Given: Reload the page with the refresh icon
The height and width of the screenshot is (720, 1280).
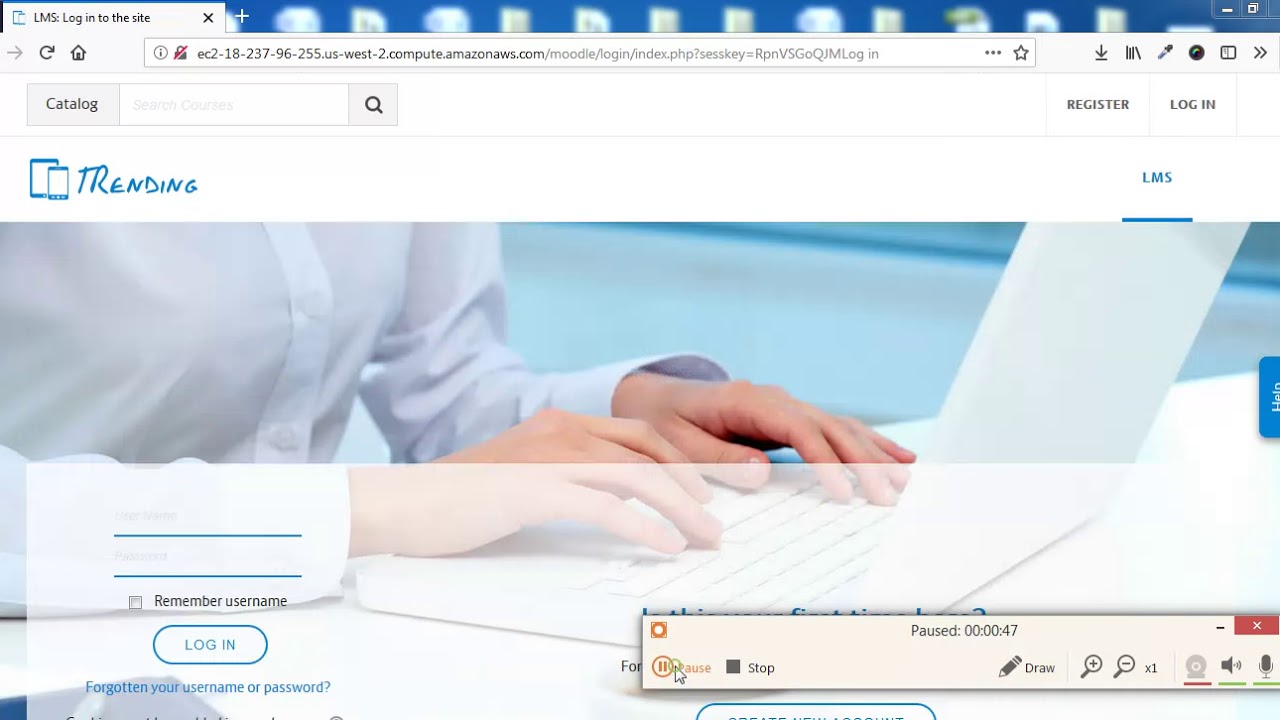Looking at the screenshot, I should [x=47, y=53].
